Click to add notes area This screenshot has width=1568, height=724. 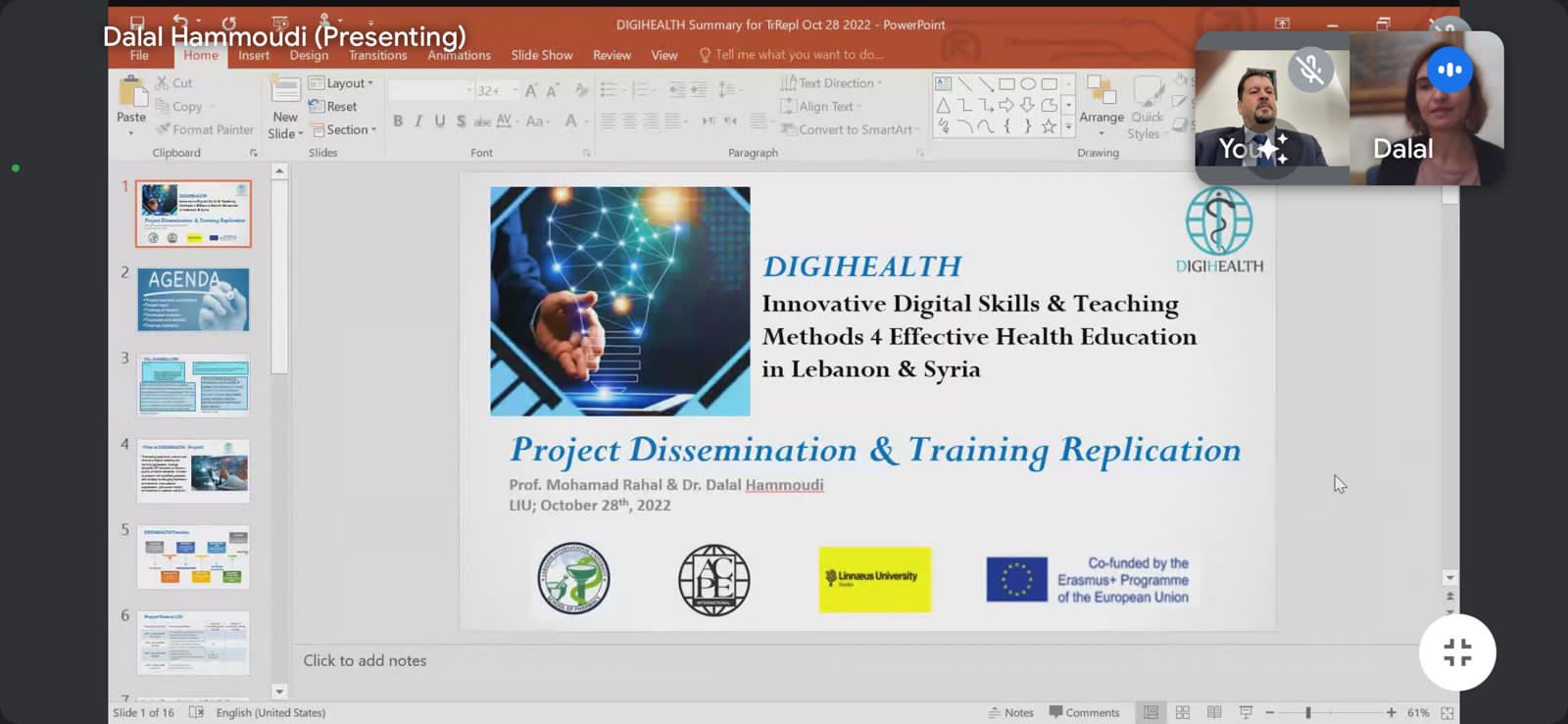365,660
